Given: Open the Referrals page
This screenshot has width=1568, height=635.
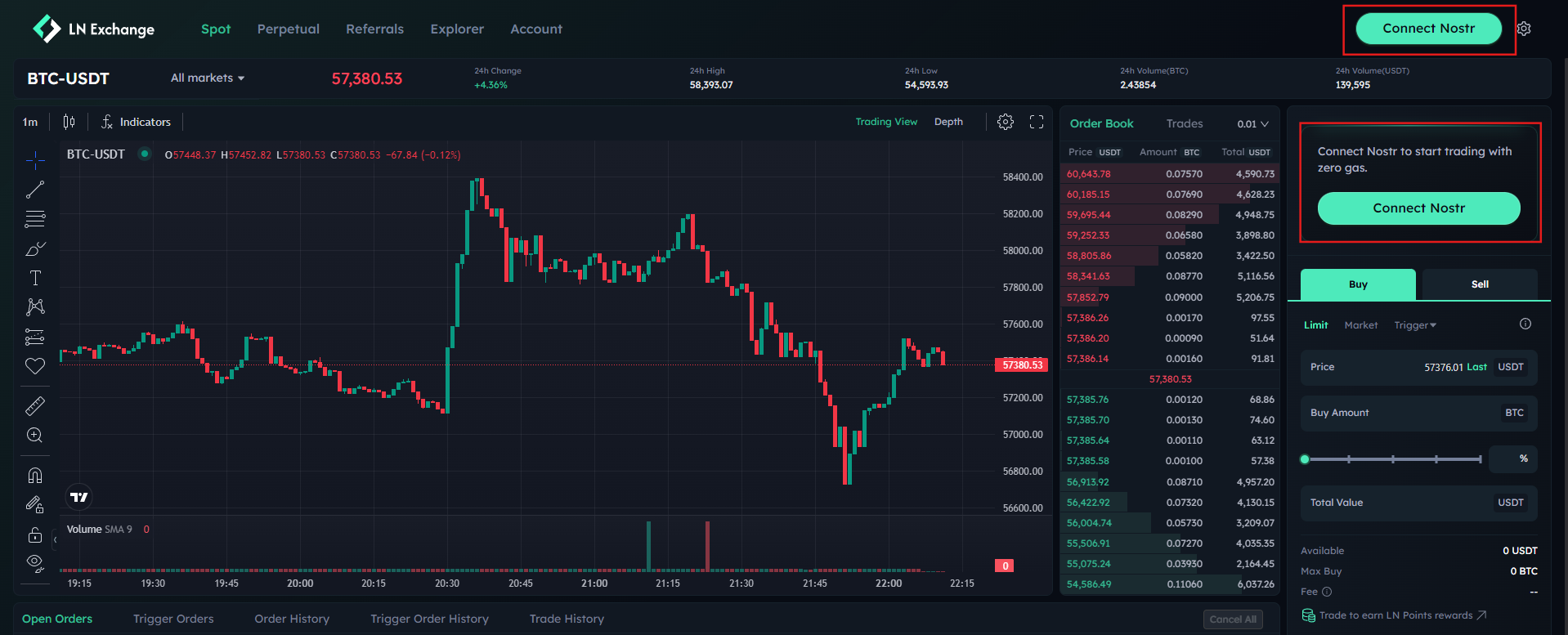Looking at the screenshot, I should click(375, 29).
